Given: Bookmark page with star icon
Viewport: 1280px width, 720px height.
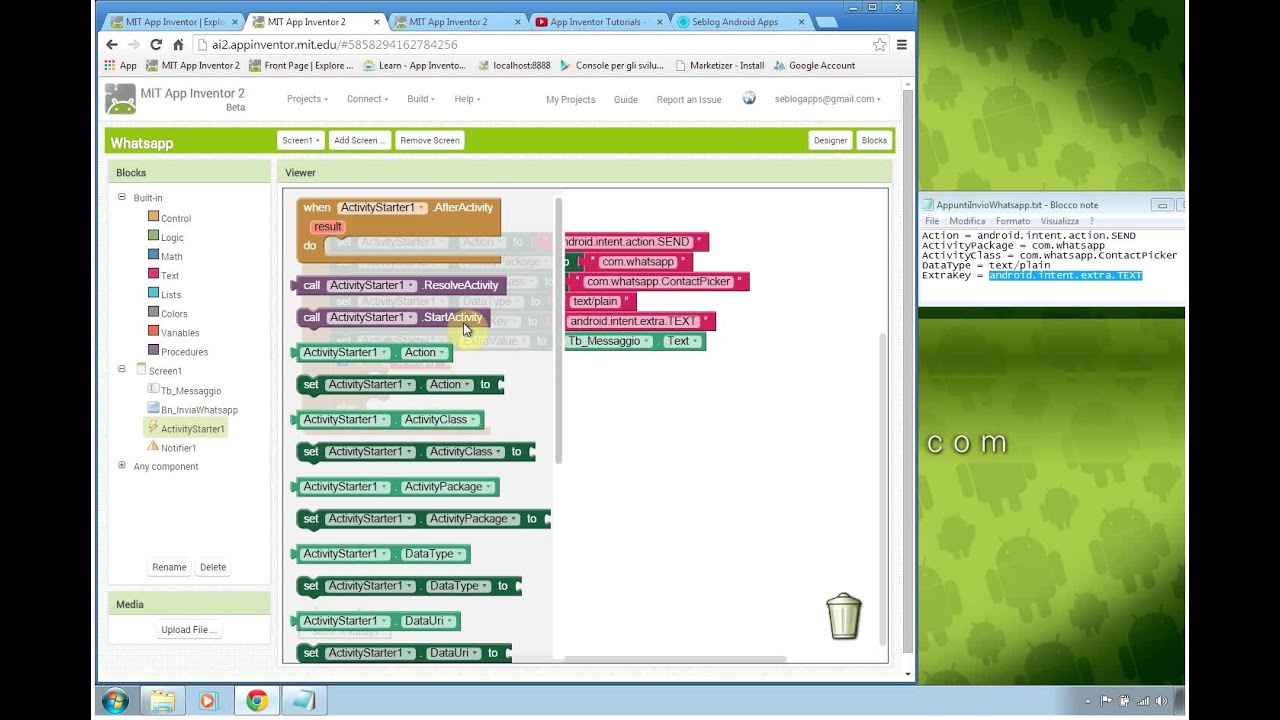Looking at the screenshot, I should (x=879, y=44).
